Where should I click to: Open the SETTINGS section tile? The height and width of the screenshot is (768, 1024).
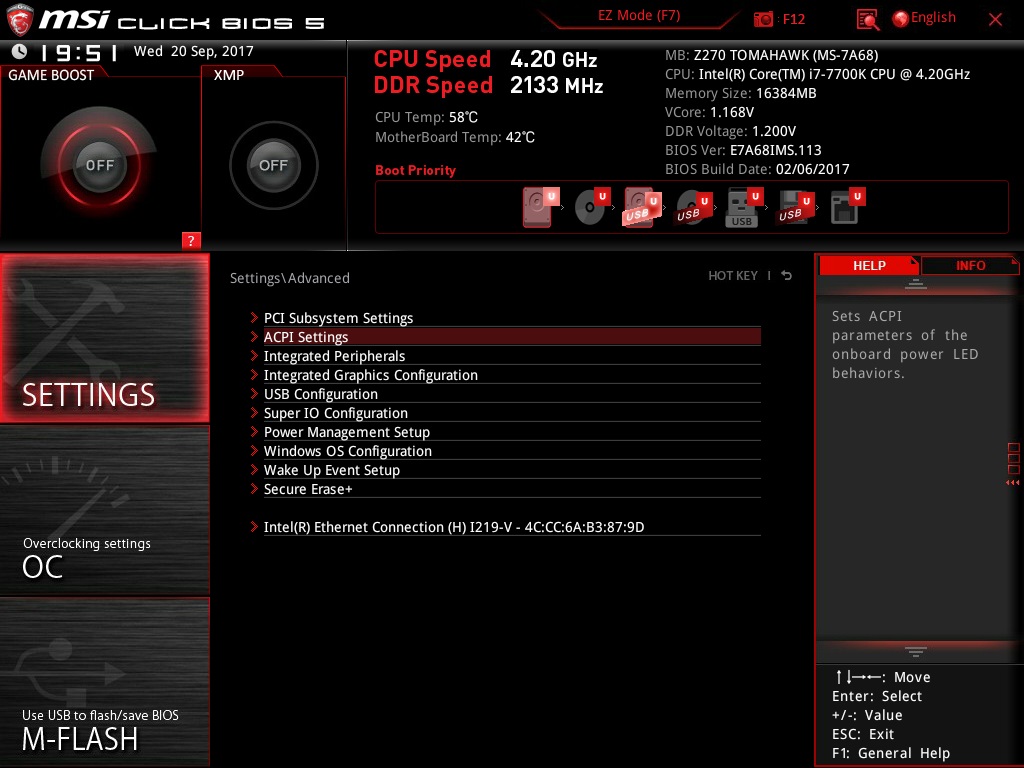coord(104,338)
